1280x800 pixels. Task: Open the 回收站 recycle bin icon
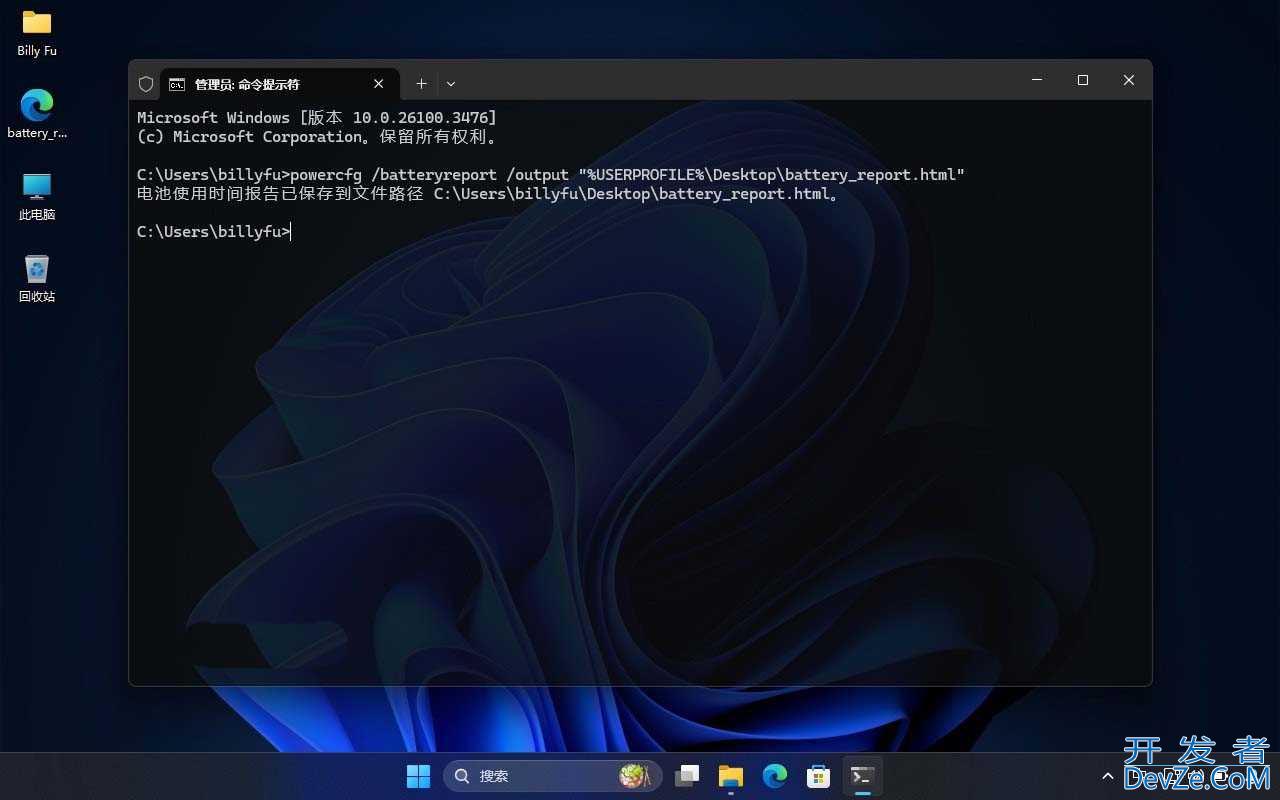pos(37,278)
